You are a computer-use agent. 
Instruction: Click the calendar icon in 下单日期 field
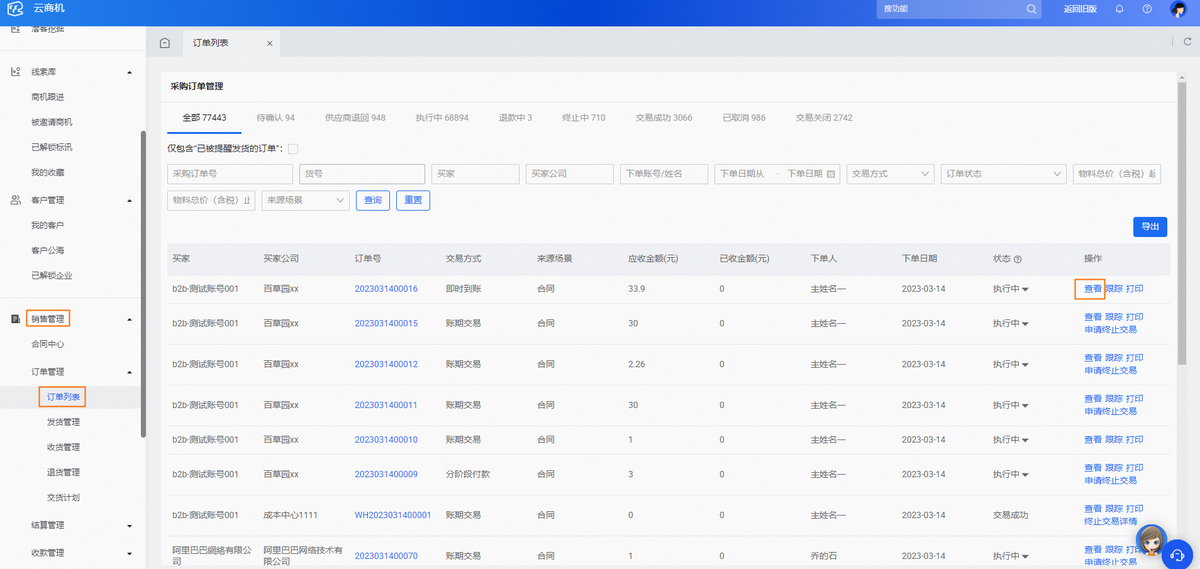click(831, 174)
